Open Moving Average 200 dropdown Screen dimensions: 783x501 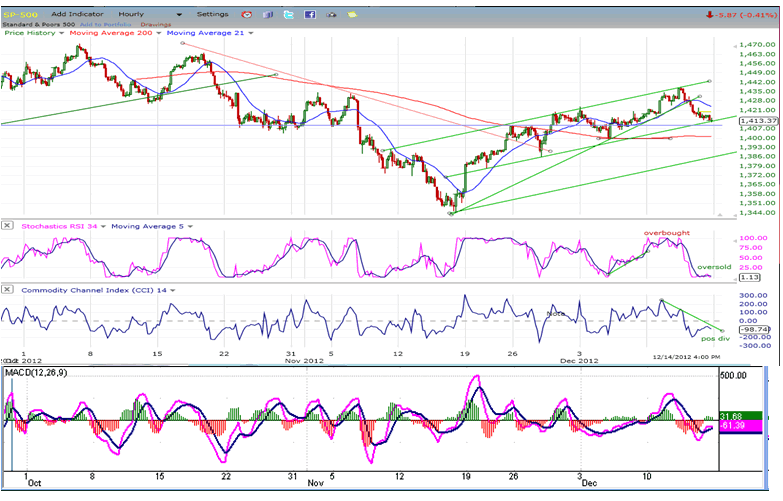click(x=159, y=33)
